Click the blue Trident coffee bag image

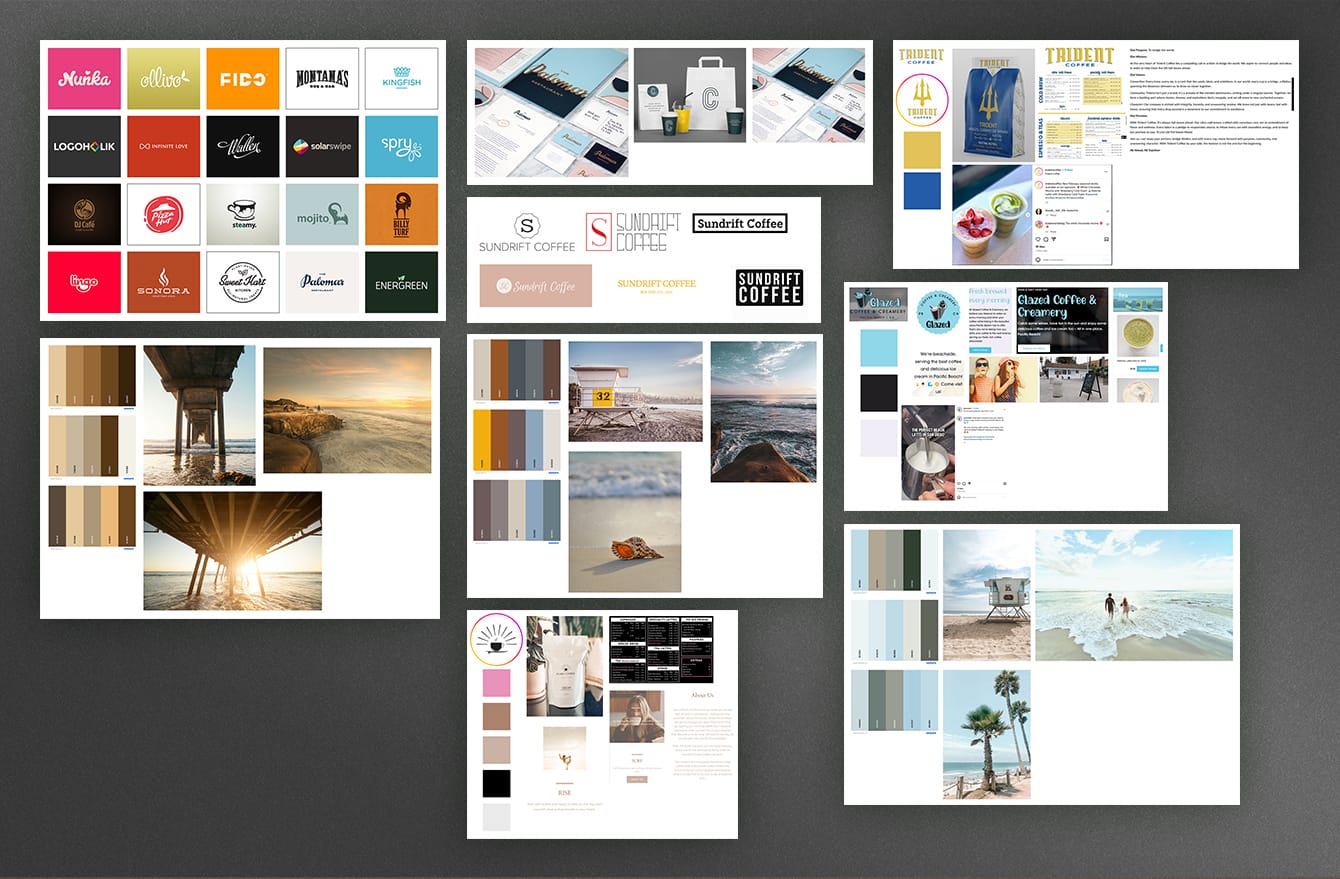(993, 105)
